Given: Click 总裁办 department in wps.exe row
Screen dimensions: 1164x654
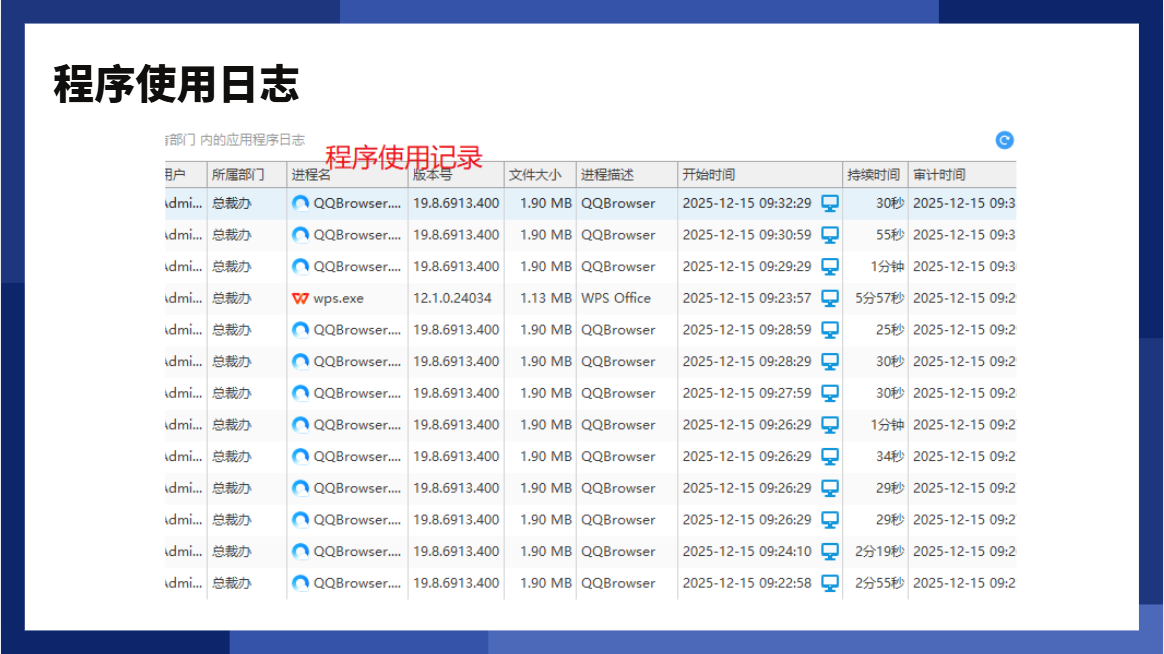Looking at the screenshot, I should [232, 298].
